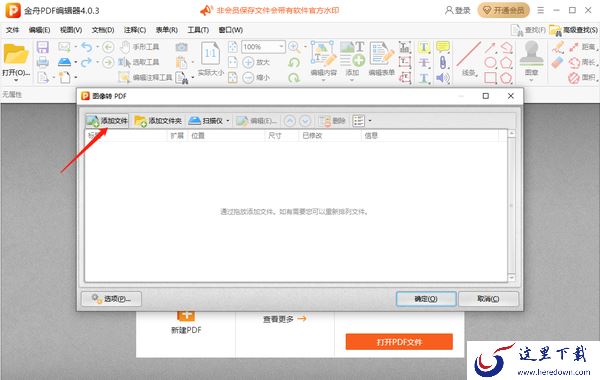Select the Rectangle shape tool icon
The height and width of the screenshot is (380, 600).
490,78
